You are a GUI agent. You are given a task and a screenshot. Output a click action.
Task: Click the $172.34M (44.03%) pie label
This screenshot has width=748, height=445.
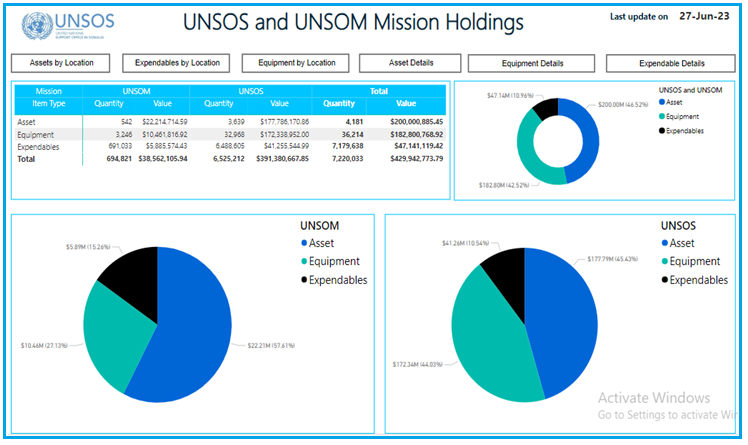click(x=417, y=364)
